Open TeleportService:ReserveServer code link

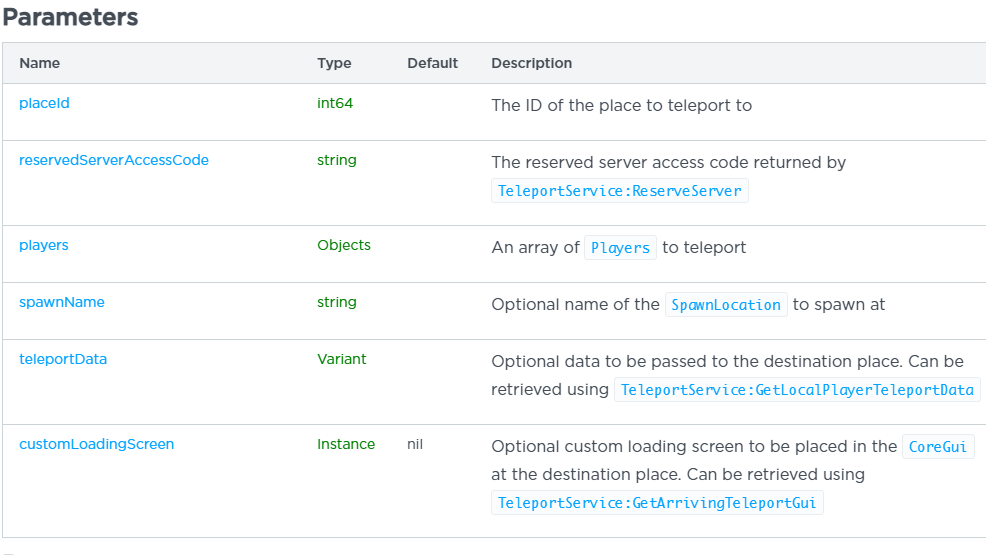click(x=619, y=191)
